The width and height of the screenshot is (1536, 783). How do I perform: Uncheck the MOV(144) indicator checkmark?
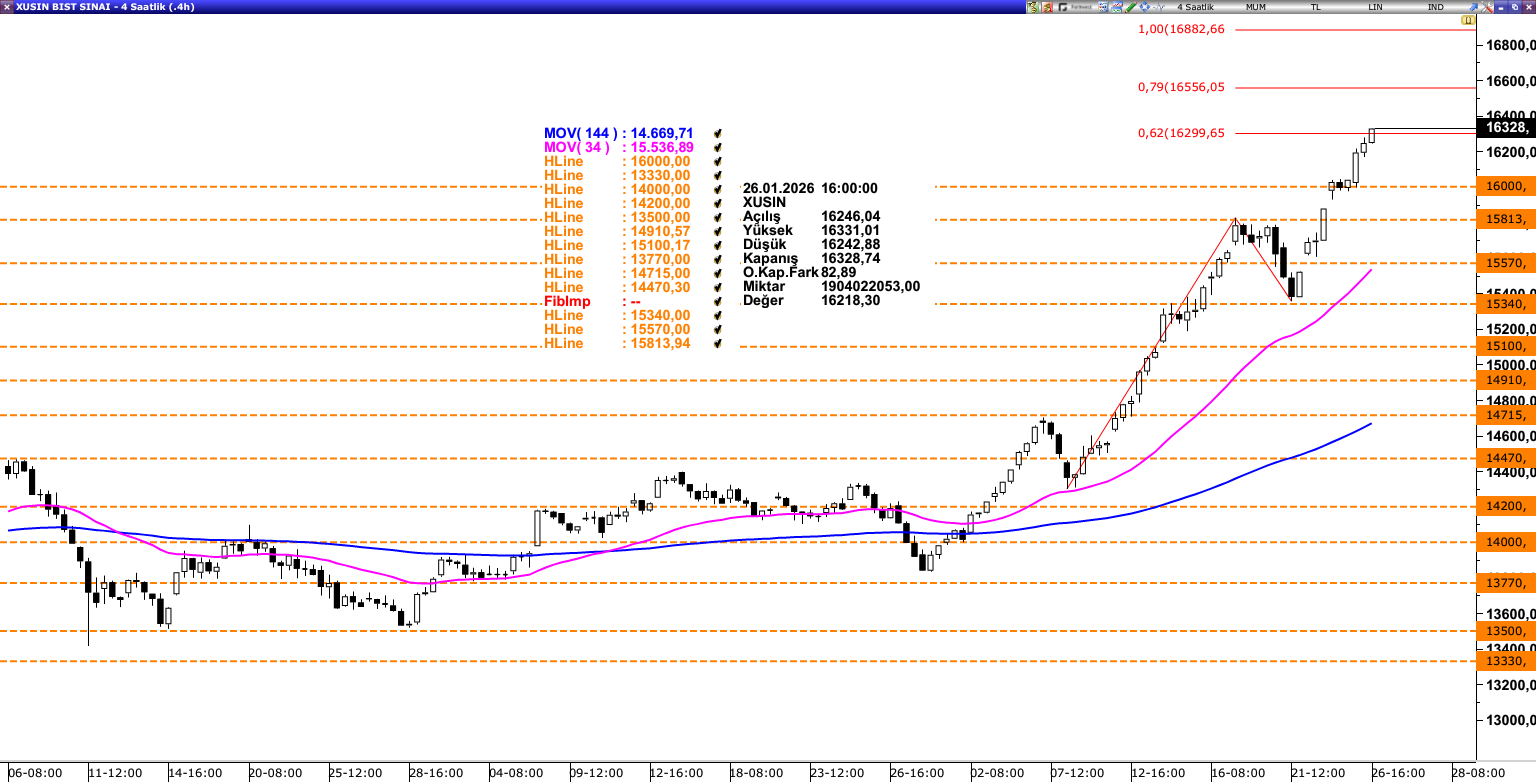[717, 133]
